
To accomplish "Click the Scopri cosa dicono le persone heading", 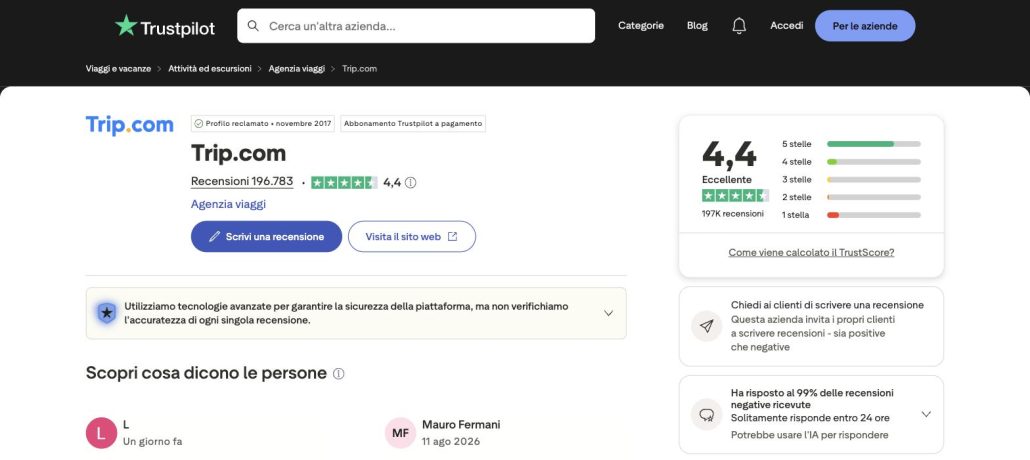I will coord(206,373).
